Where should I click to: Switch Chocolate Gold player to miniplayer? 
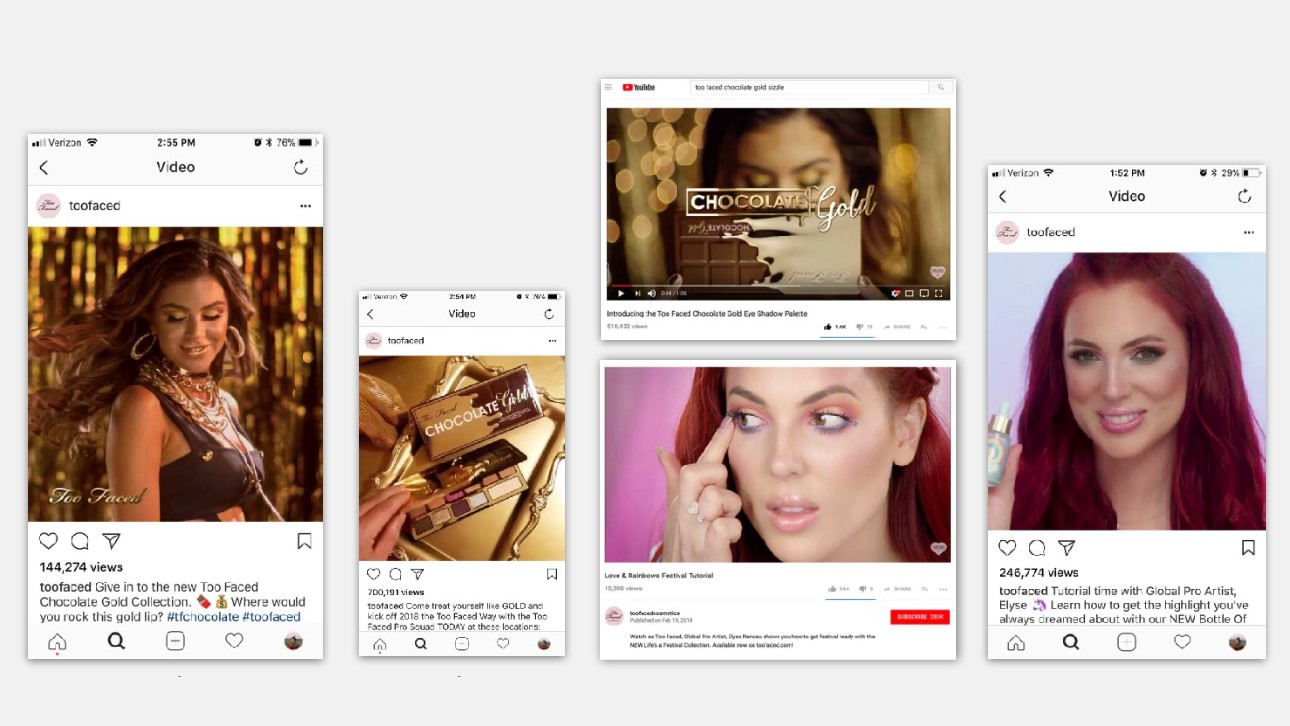point(909,293)
